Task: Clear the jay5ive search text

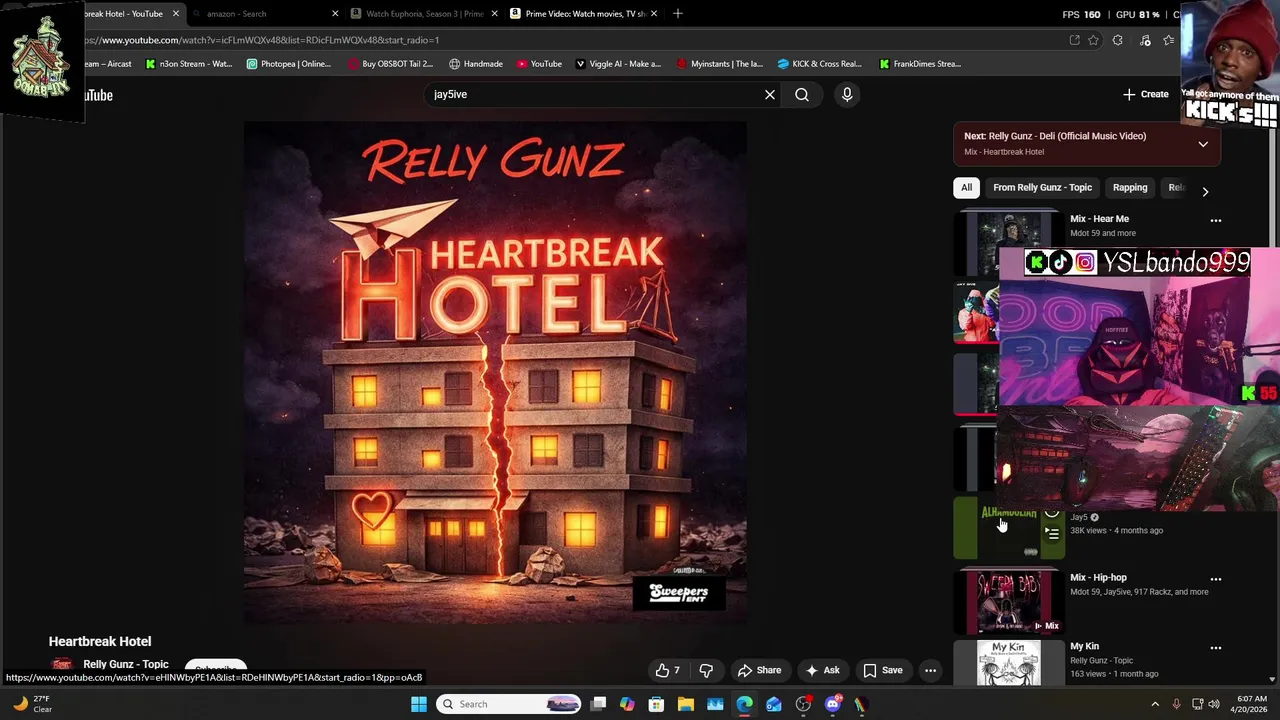Action: [770, 95]
